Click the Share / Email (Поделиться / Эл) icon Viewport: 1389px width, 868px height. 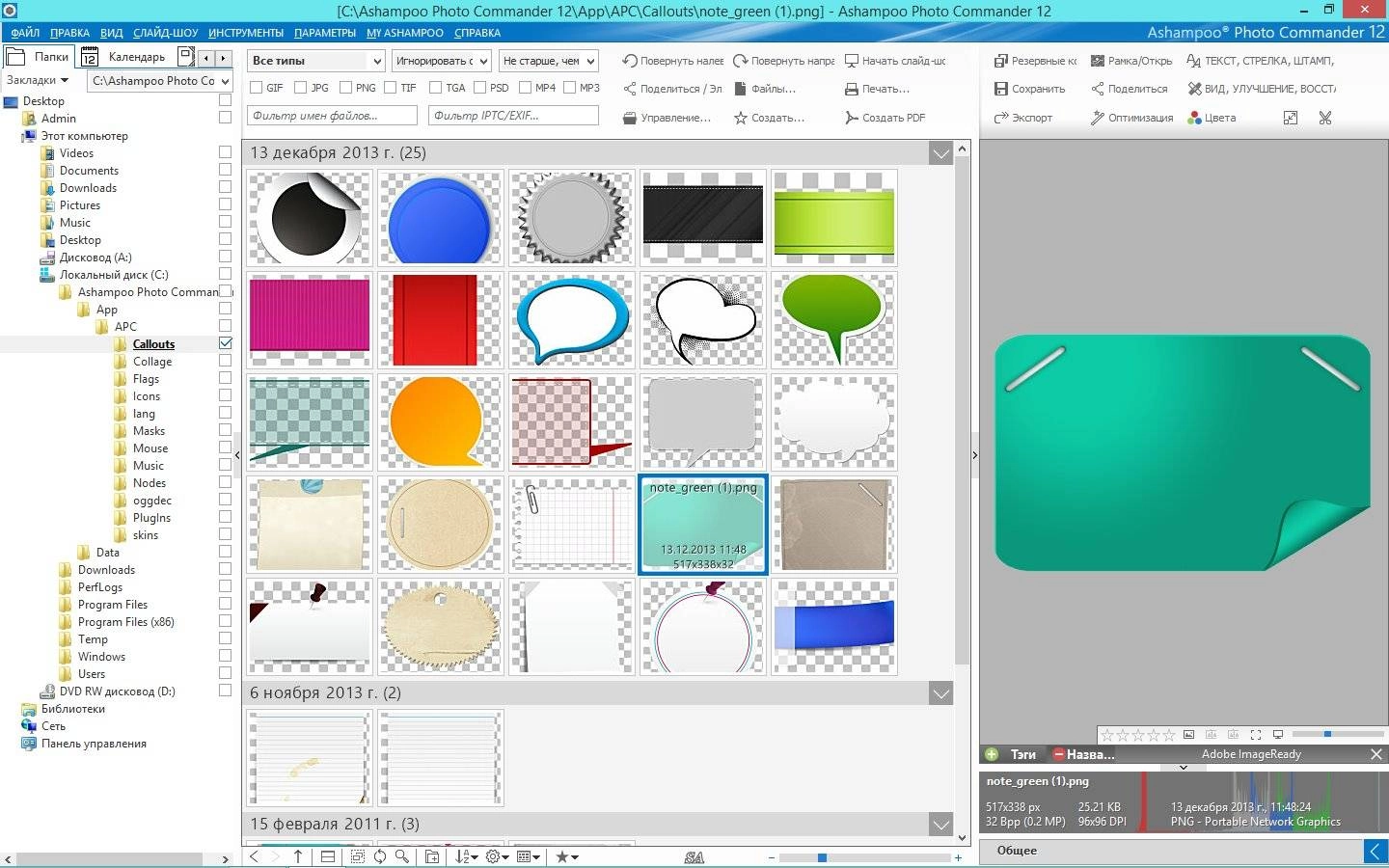pos(630,89)
